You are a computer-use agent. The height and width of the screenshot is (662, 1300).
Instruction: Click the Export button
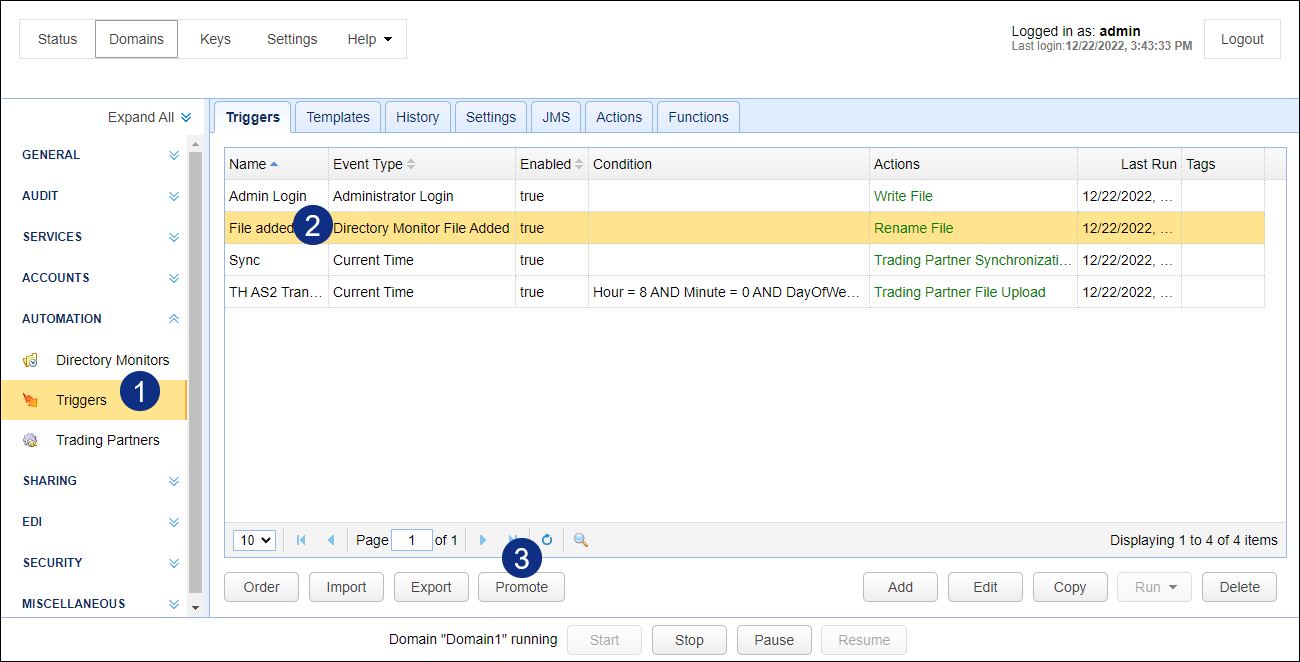coord(431,587)
